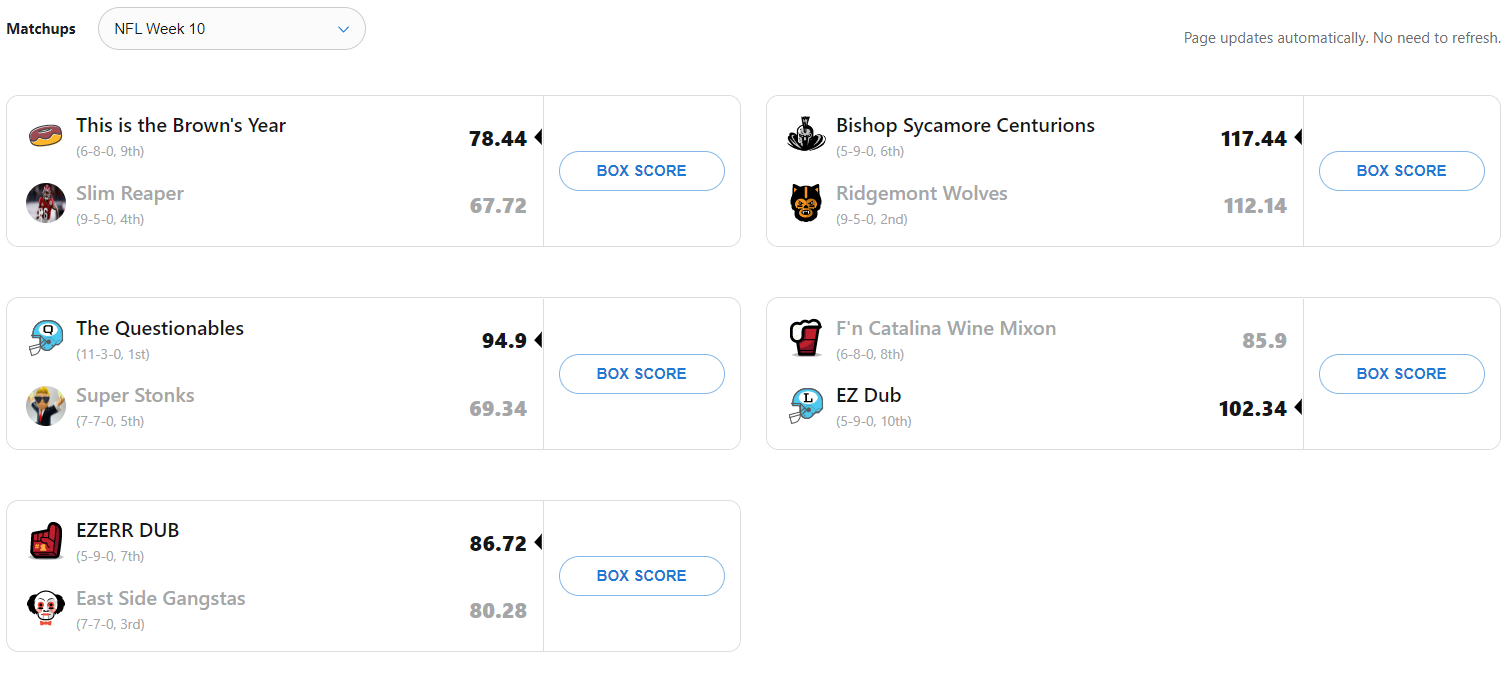Select The Questionables team name link
The image size is (1510, 690).
[x=160, y=329]
